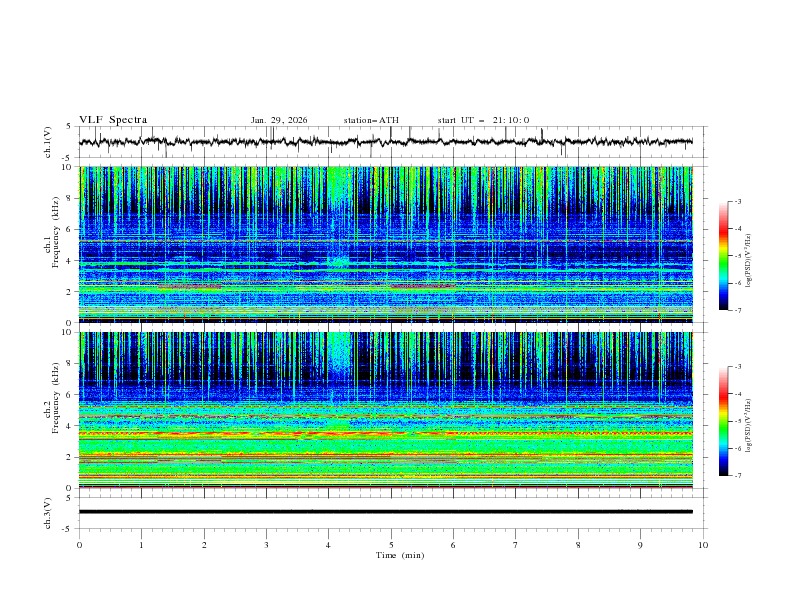Click the ch.2 colorbar log(PSD) label
792x612 pixels.
(748, 426)
